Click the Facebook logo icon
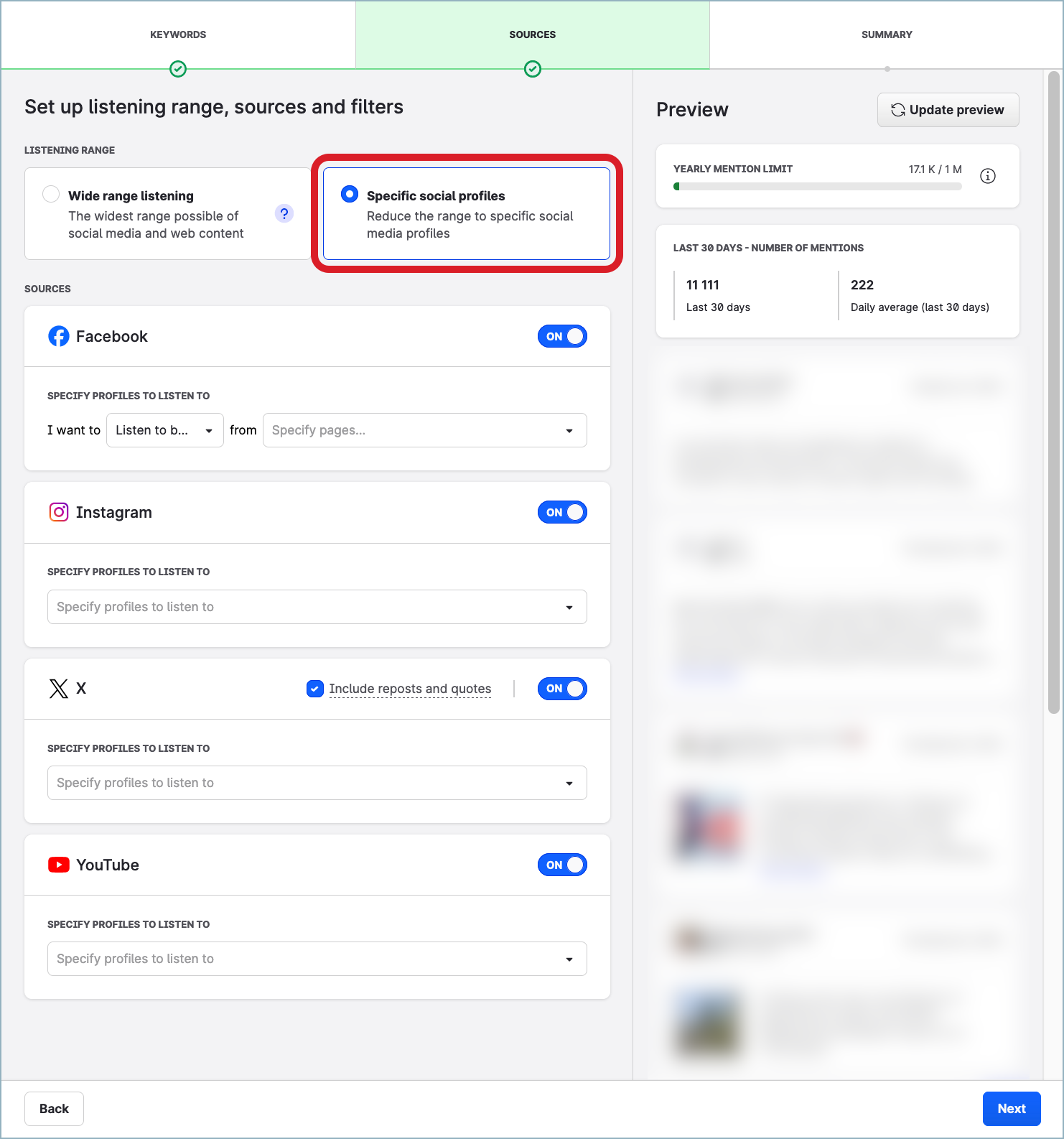 tap(59, 336)
